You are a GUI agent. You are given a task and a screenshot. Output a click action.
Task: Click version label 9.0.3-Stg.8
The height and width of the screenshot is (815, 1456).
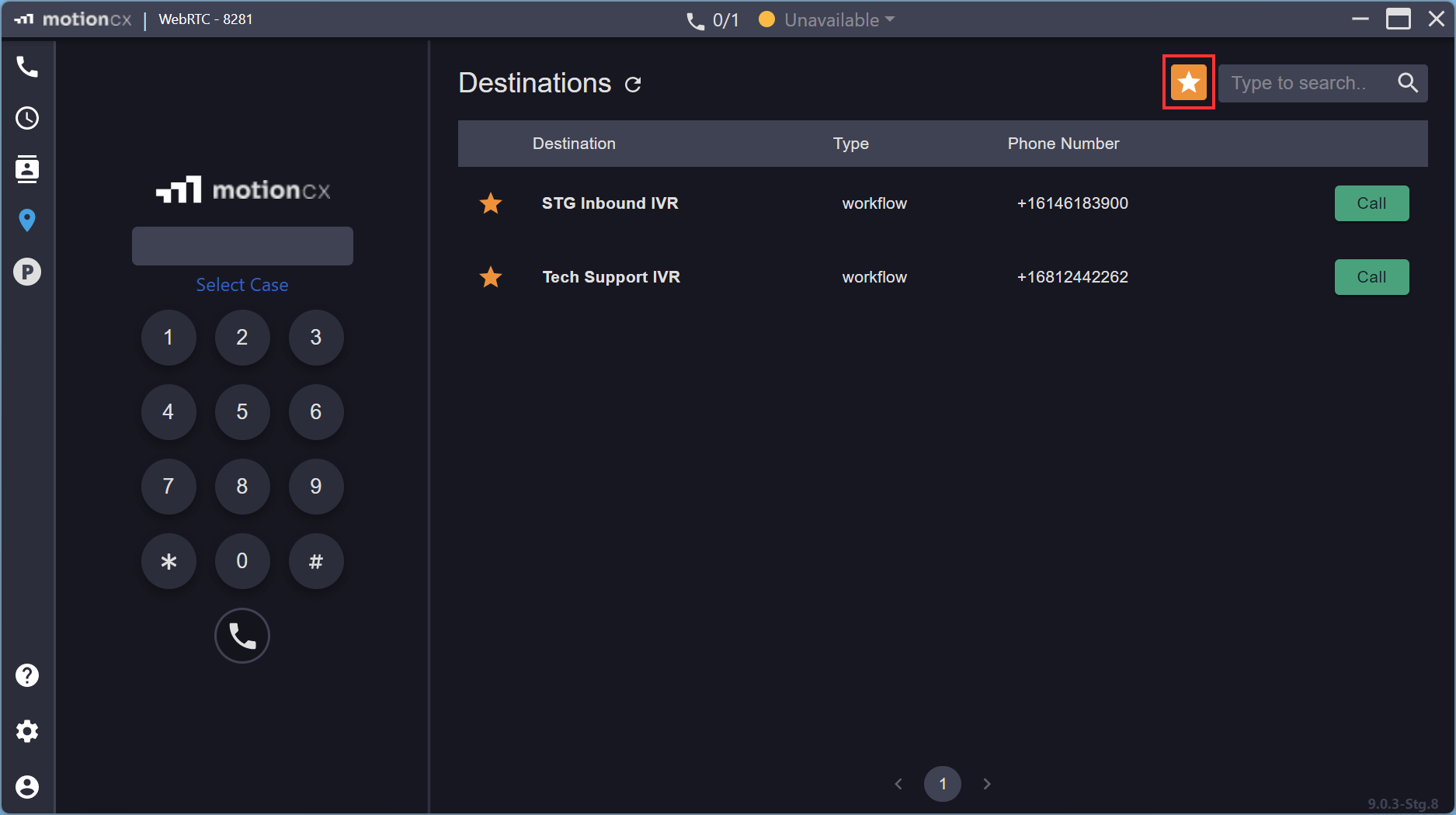coord(1402,804)
